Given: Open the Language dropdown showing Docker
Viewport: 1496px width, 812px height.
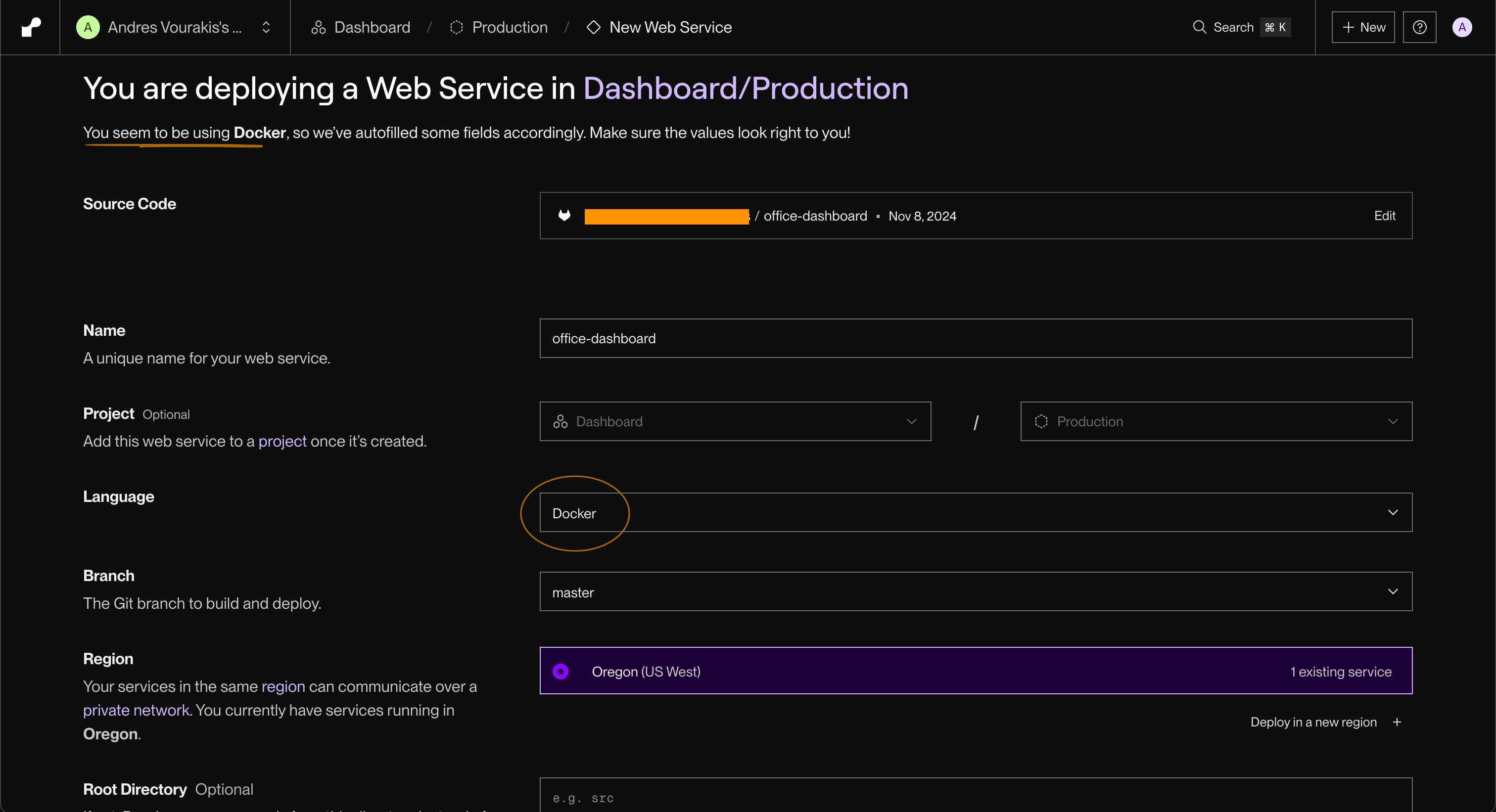Looking at the screenshot, I should (975, 512).
